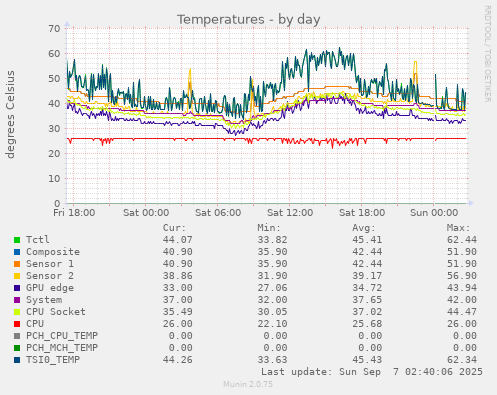Click the 'Sat 12:00' axis label

(290, 213)
